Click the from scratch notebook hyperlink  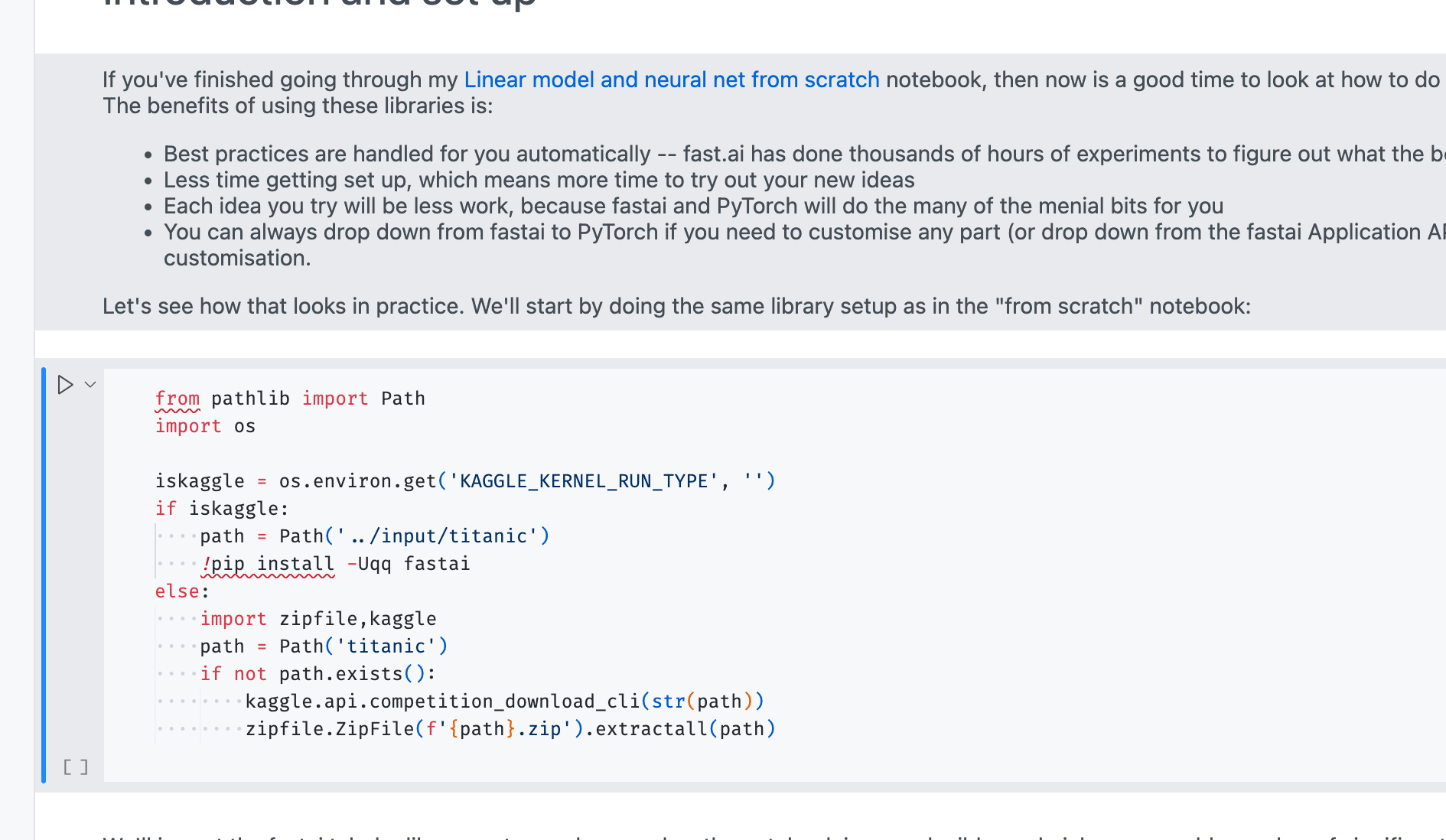(x=670, y=79)
